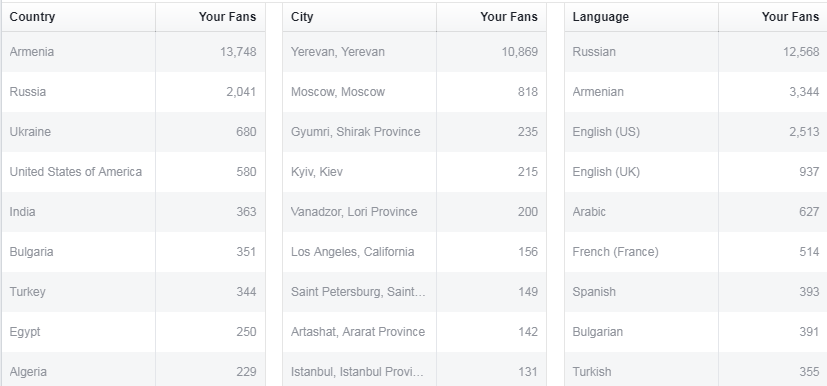Screen dimensions: 827x386
Task: Click the City column header
Action: (x=360, y=17)
